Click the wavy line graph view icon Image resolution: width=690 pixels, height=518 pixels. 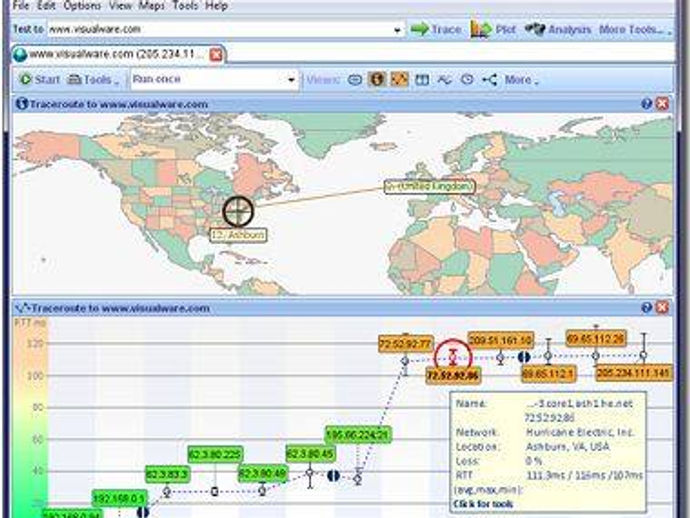coord(444,80)
